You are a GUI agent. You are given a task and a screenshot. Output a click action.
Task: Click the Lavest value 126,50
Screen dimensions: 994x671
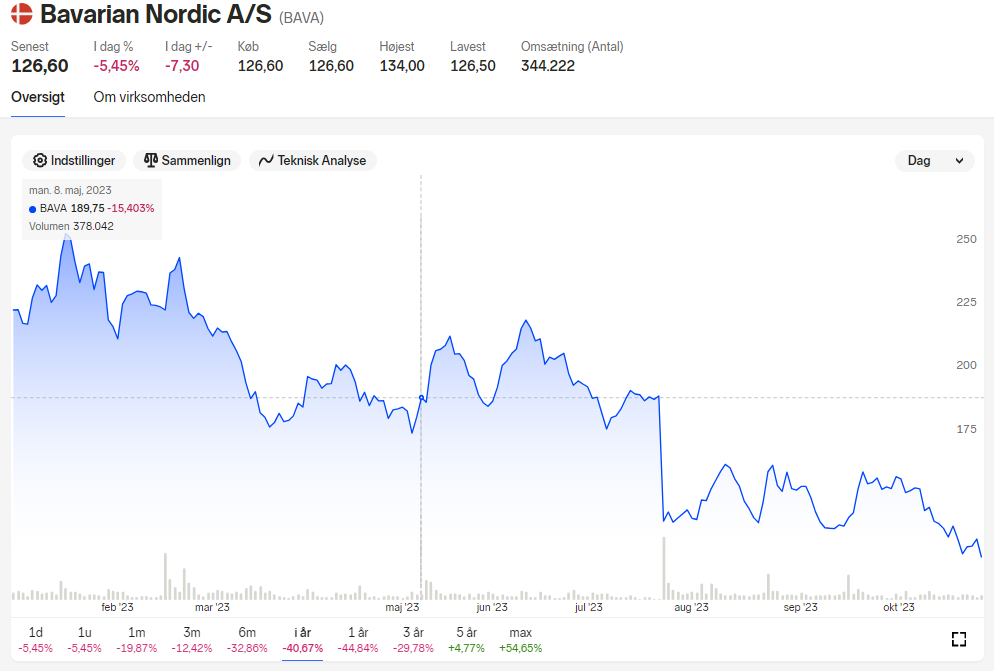473,66
